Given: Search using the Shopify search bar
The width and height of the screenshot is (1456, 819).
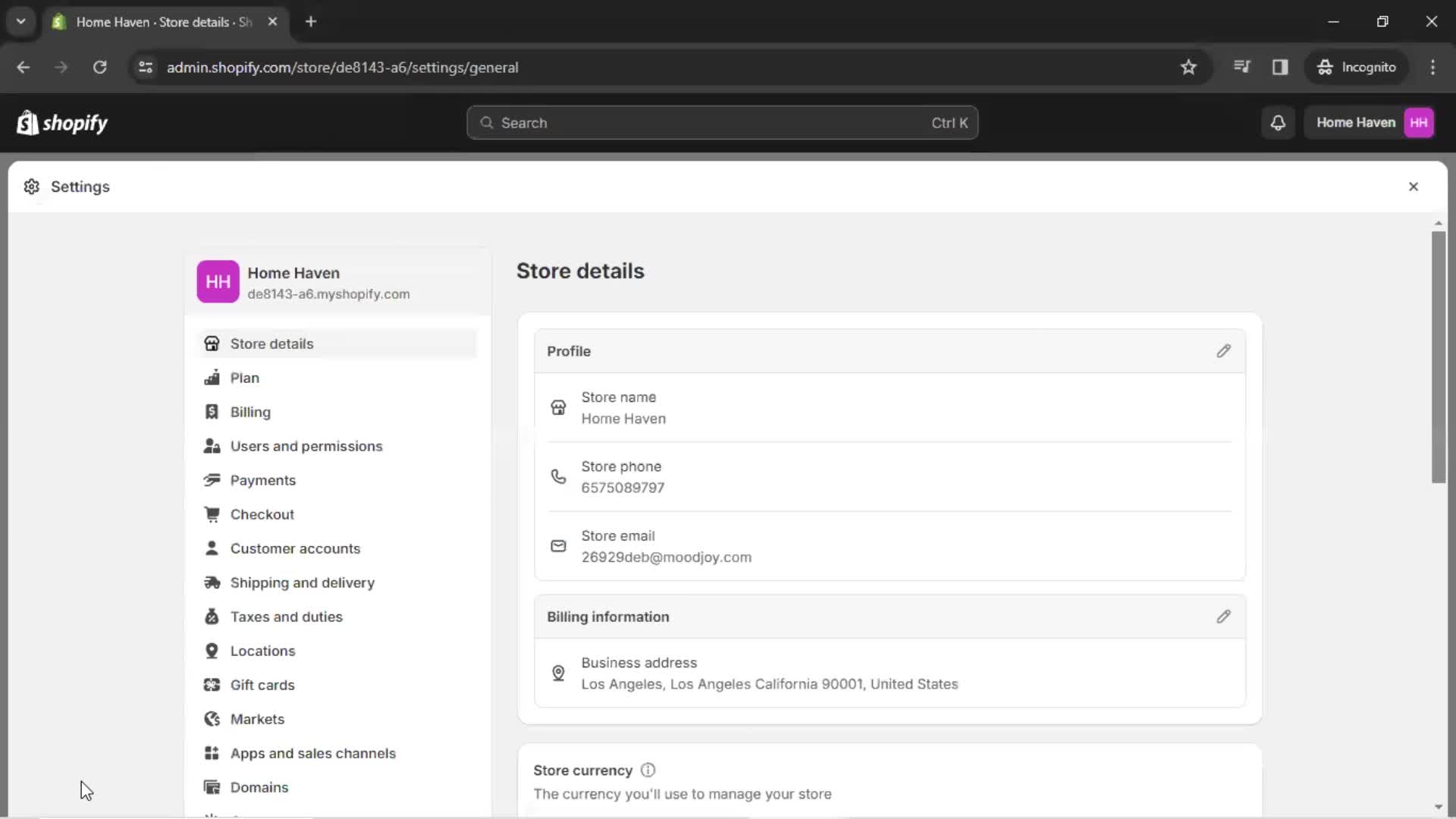Looking at the screenshot, I should coord(722,122).
